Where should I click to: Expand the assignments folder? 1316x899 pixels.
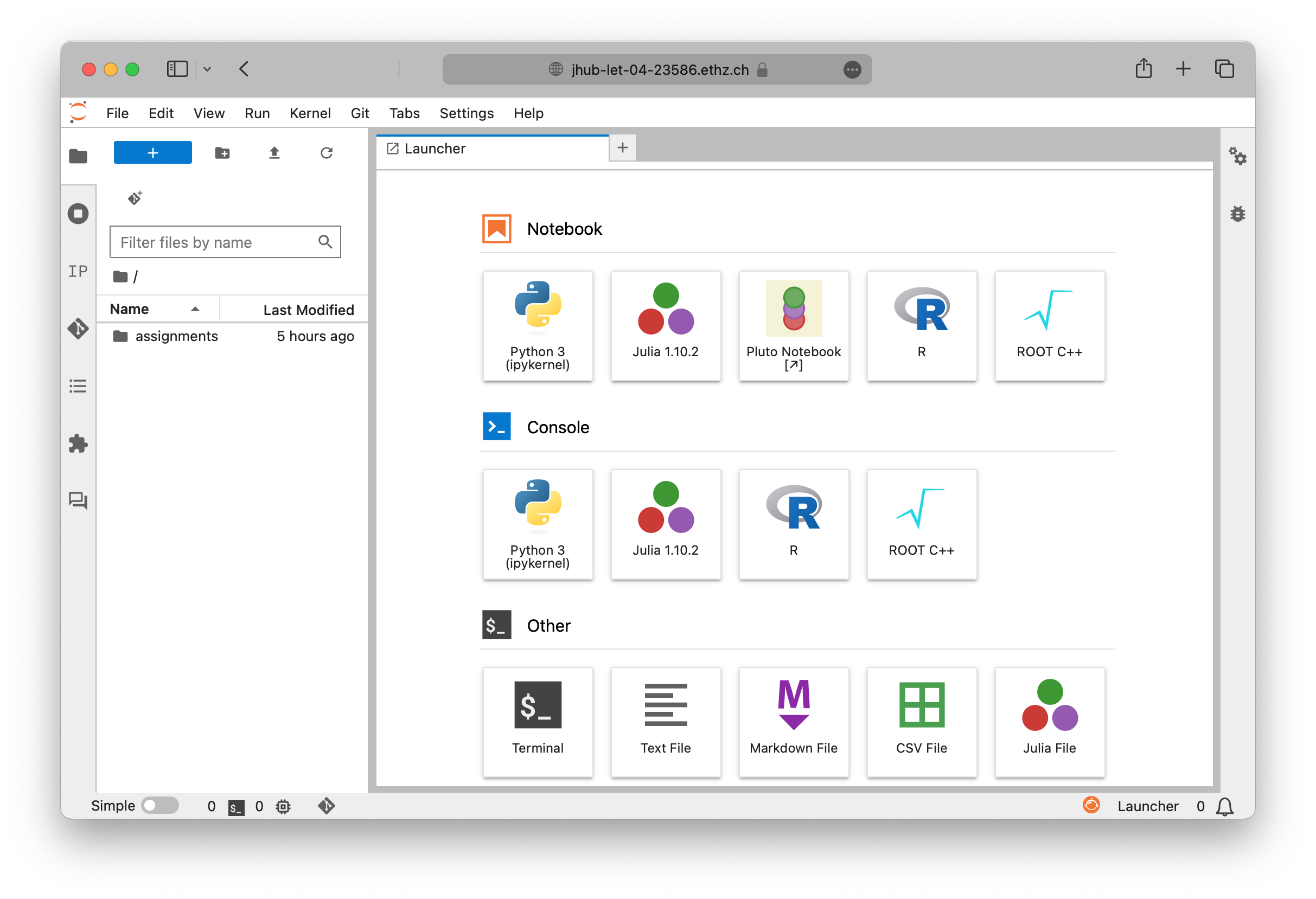[176, 335]
